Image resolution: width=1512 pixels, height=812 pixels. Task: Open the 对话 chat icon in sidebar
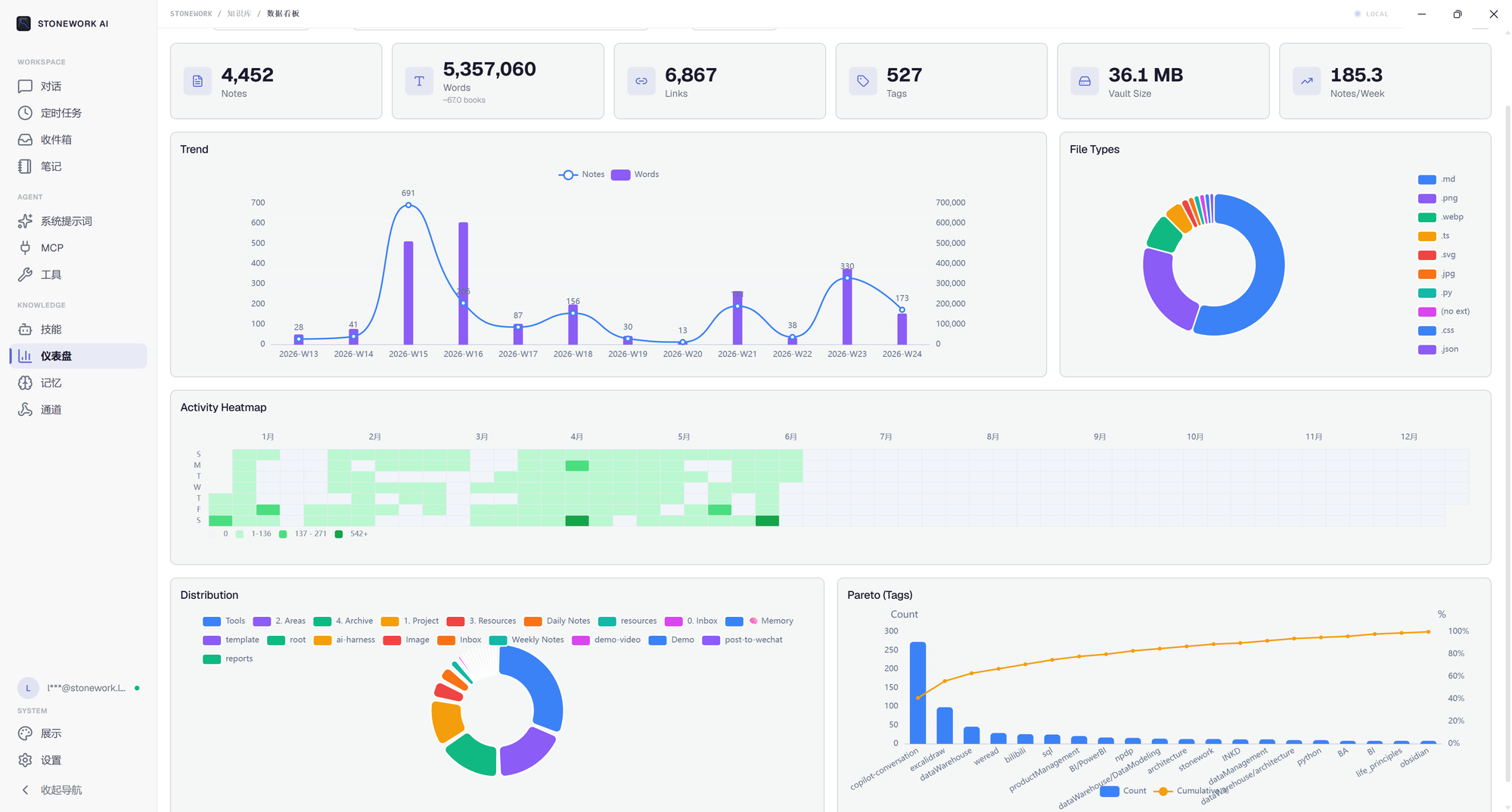(x=25, y=86)
